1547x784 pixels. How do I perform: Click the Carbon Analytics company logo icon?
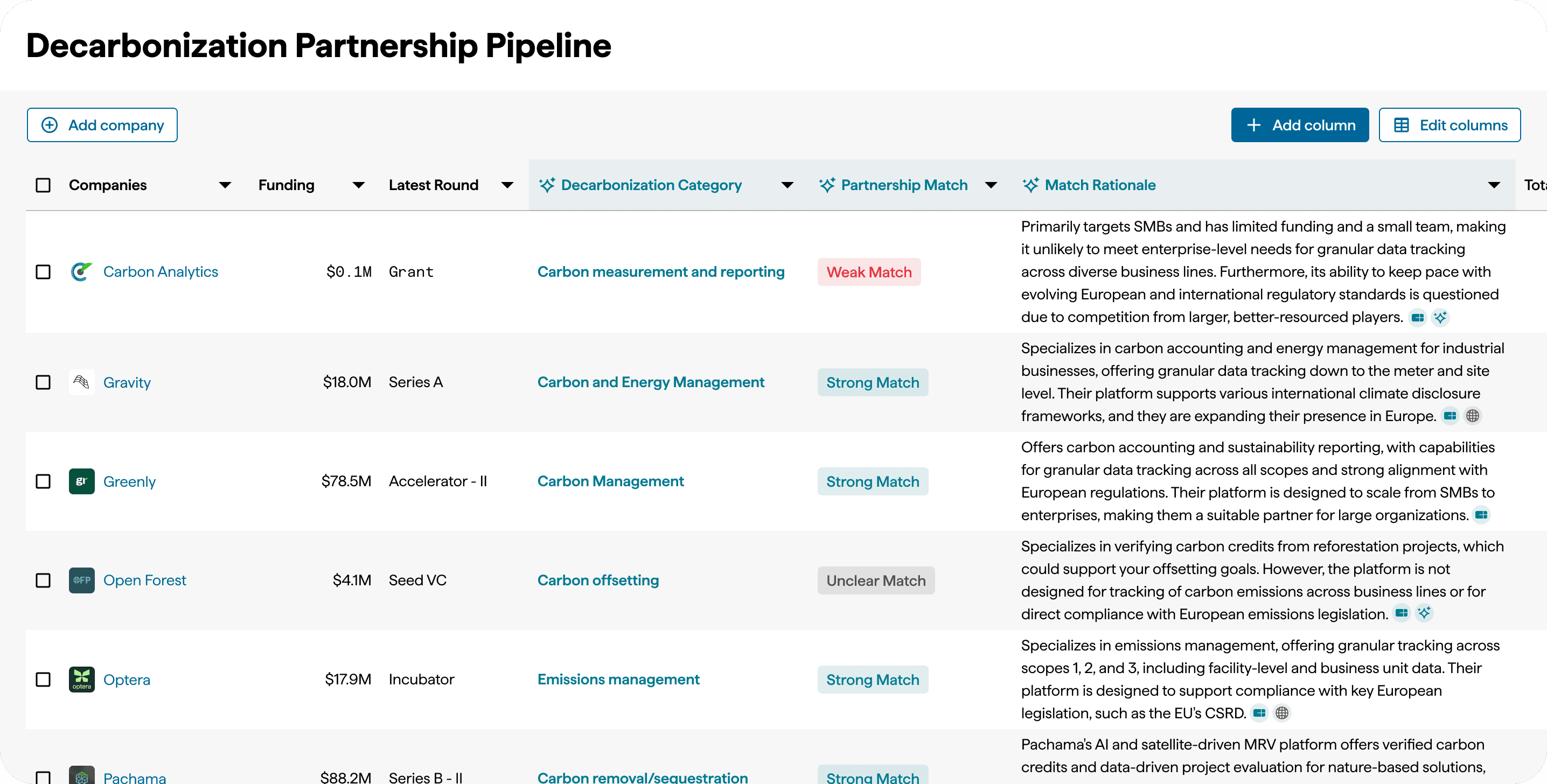[x=82, y=272]
